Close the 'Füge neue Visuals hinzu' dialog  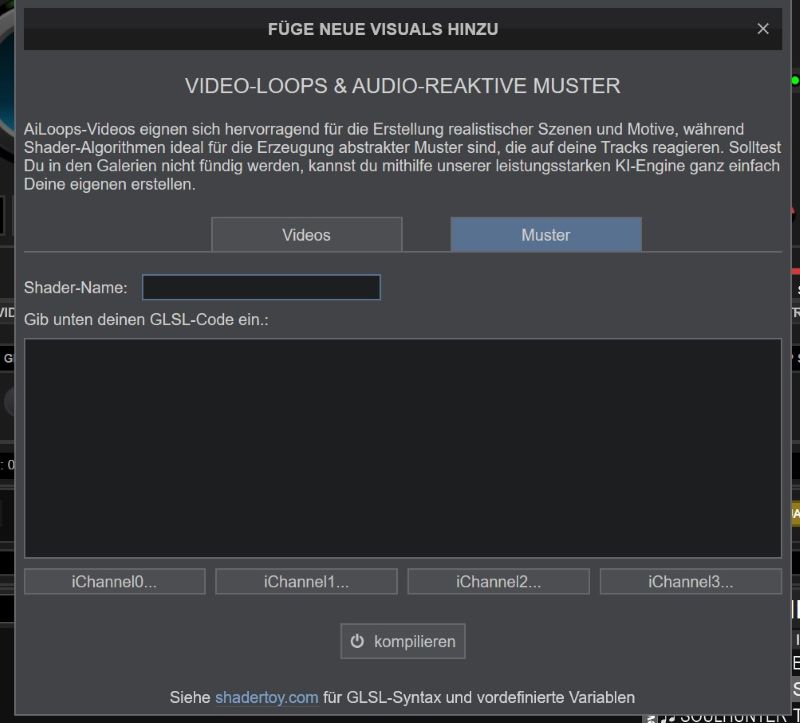pos(763,29)
